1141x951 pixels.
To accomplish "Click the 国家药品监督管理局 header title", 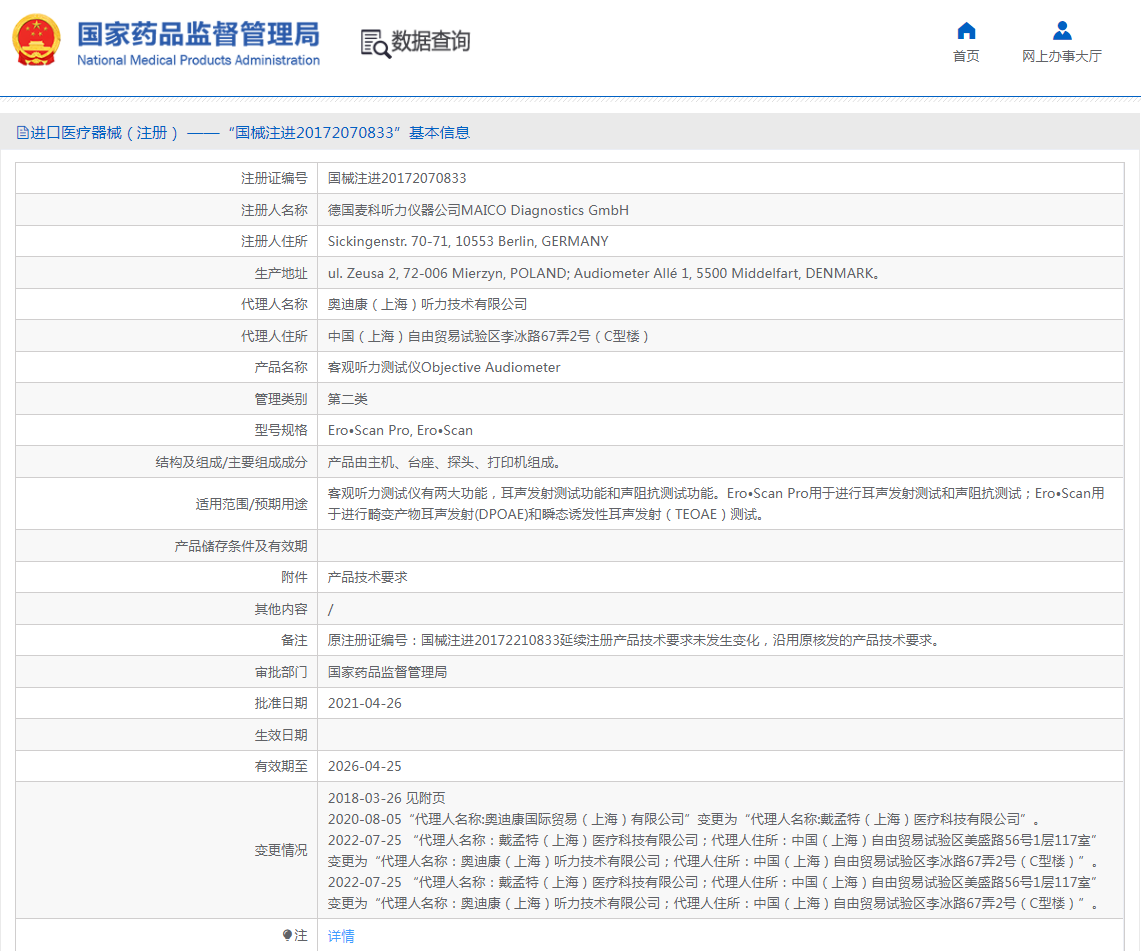I will click(197, 35).
